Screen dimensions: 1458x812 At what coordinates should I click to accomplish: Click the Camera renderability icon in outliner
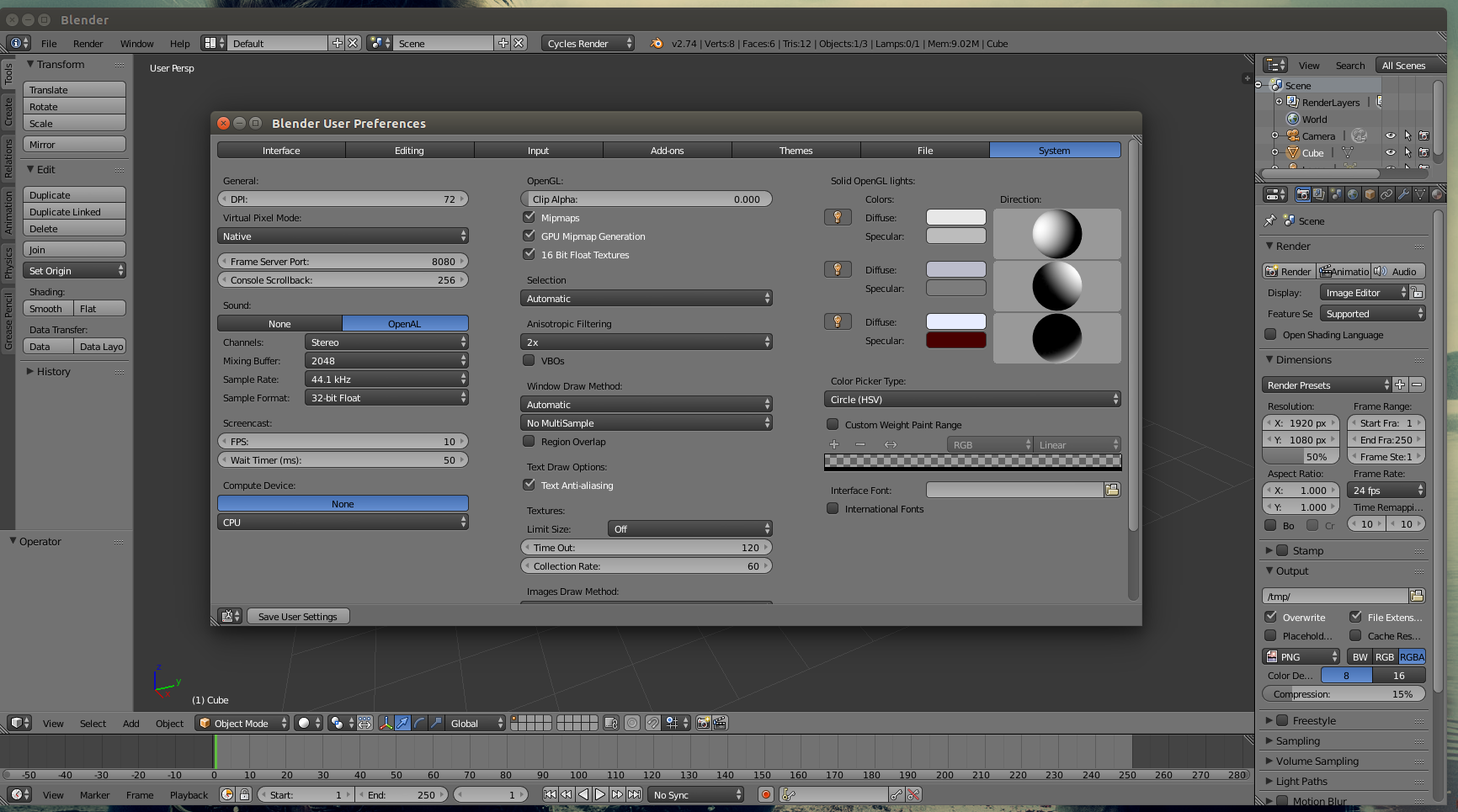click(x=1423, y=135)
